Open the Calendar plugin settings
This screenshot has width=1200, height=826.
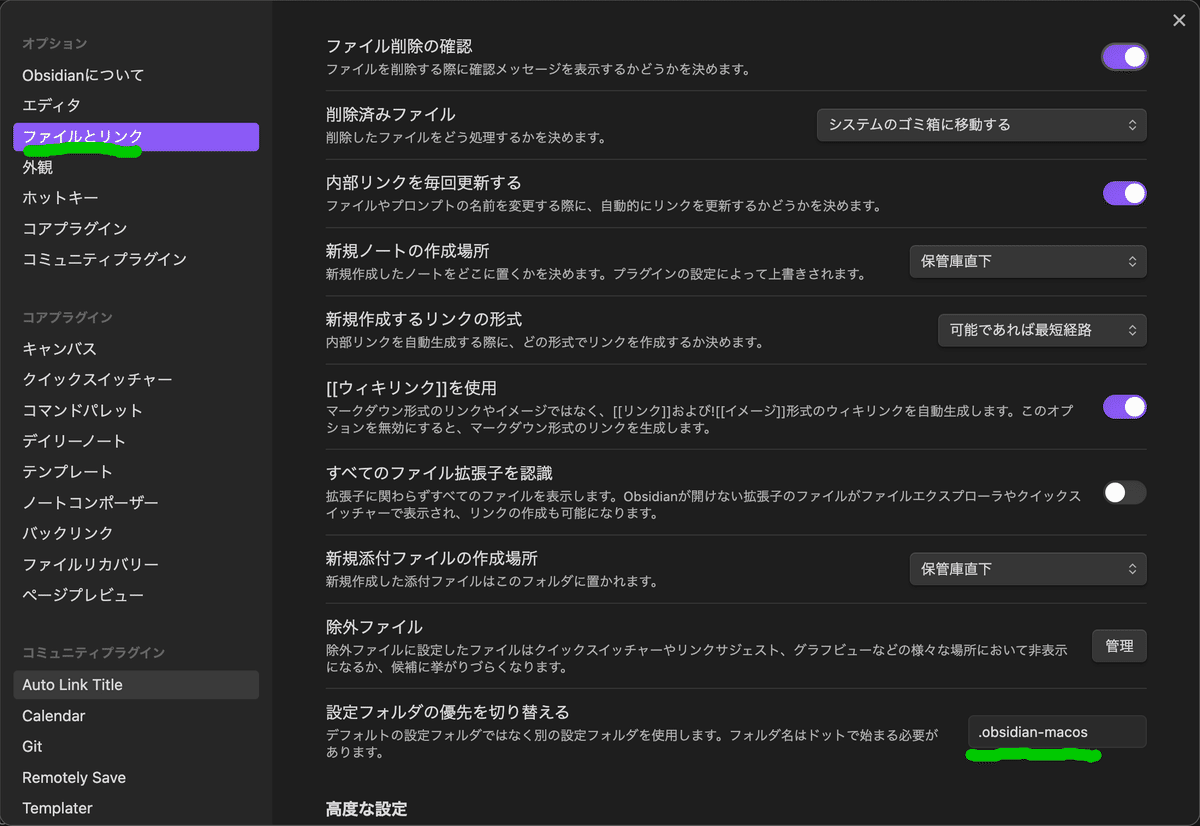[x=53, y=715]
